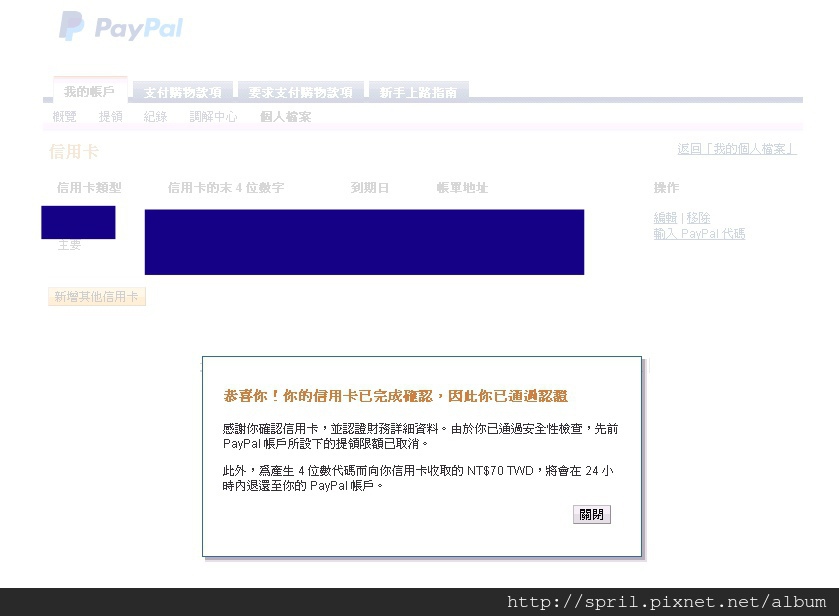Click the 主要 label under card
This screenshot has width=839, height=616.
coord(70,245)
